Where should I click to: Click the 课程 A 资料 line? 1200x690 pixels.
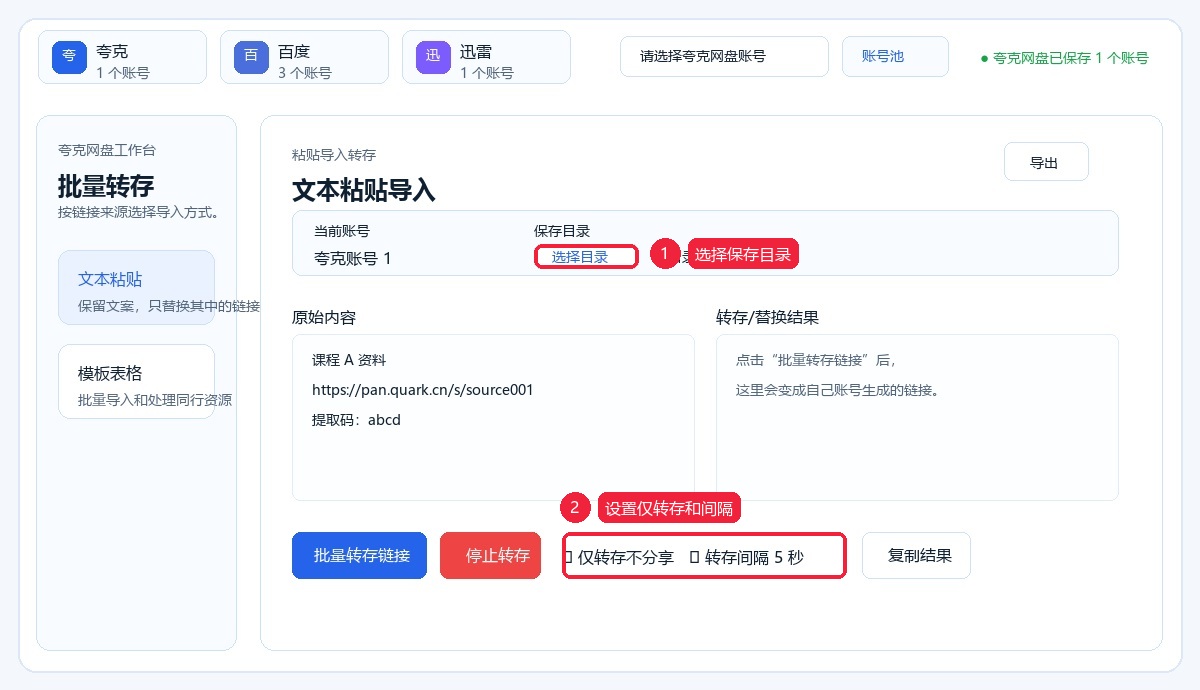(x=349, y=360)
